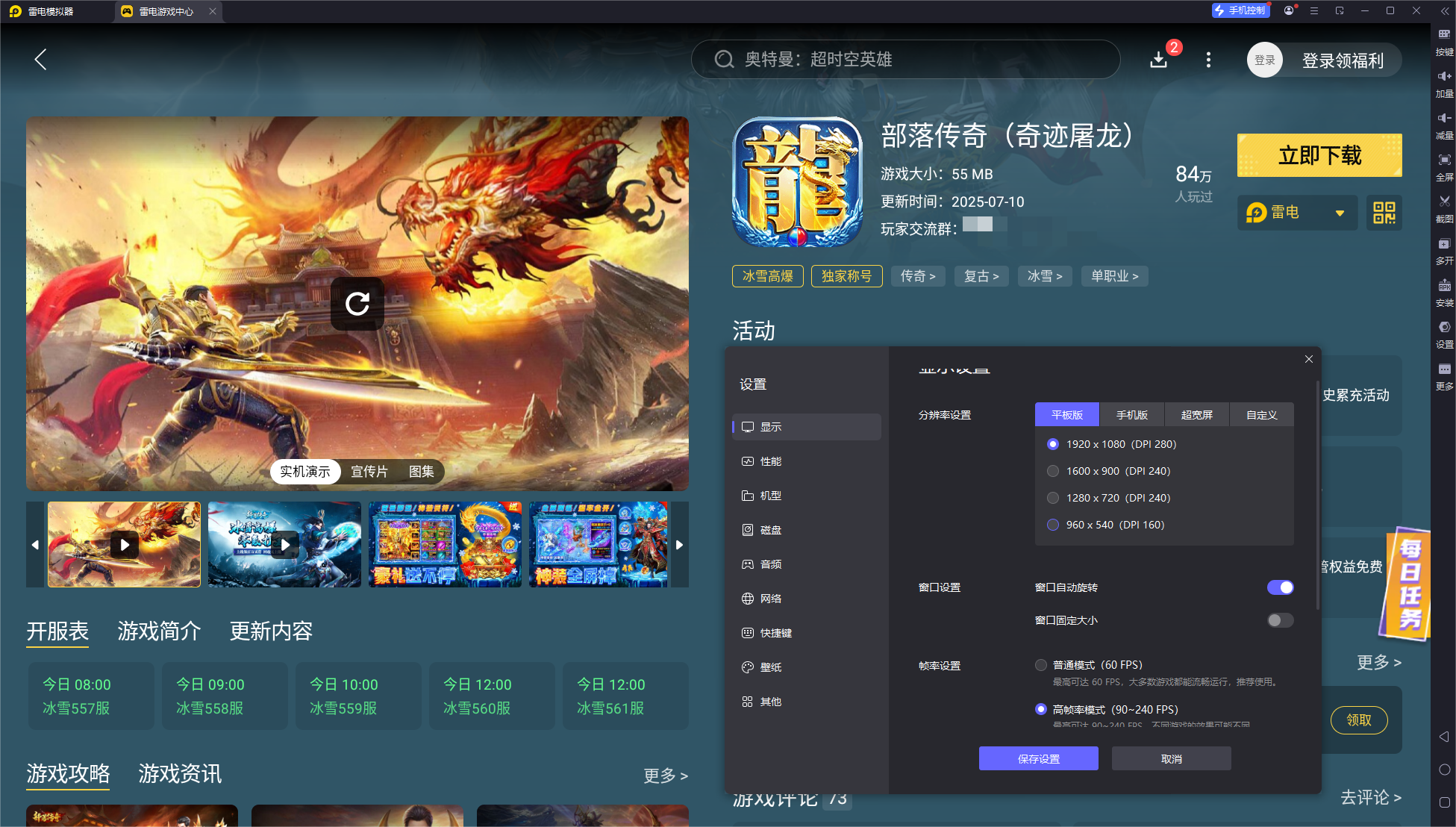Open 磁盘 settings section
1456x827 pixels.
click(x=807, y=530)
